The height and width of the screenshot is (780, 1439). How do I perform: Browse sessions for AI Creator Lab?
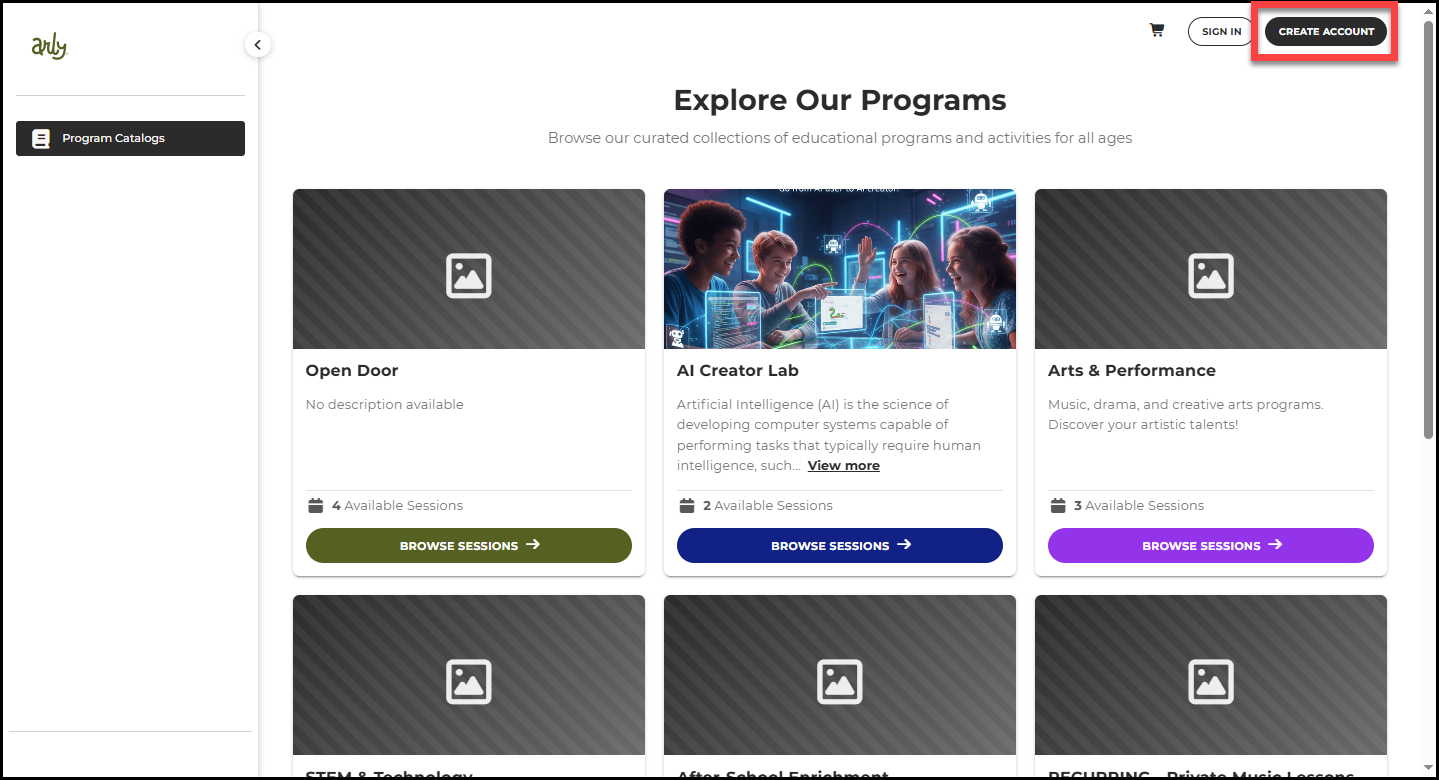tap(840, 545)
